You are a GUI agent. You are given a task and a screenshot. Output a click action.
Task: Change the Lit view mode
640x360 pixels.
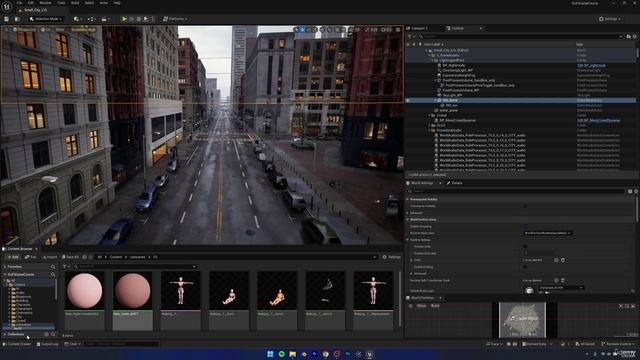coord(45,29)
